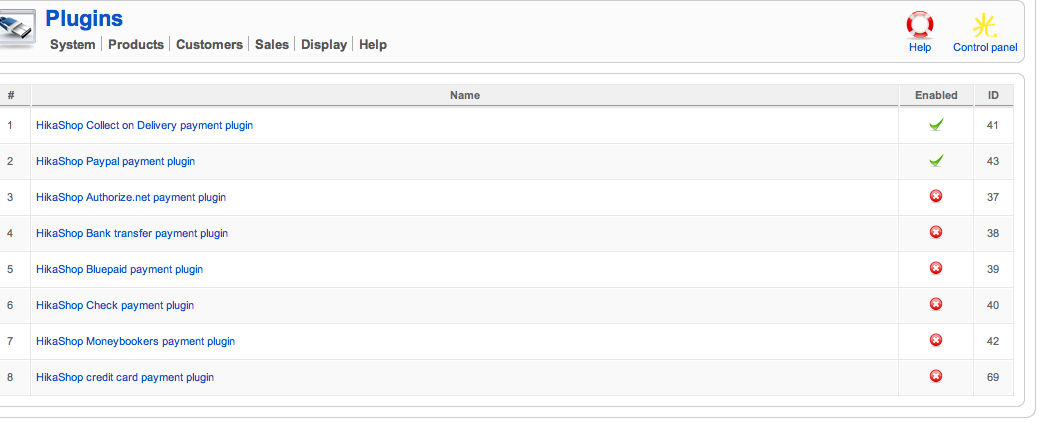Enable credit card plugin red cross
Viewport: 1040px width, 426px height.
(x=936, y=376)
